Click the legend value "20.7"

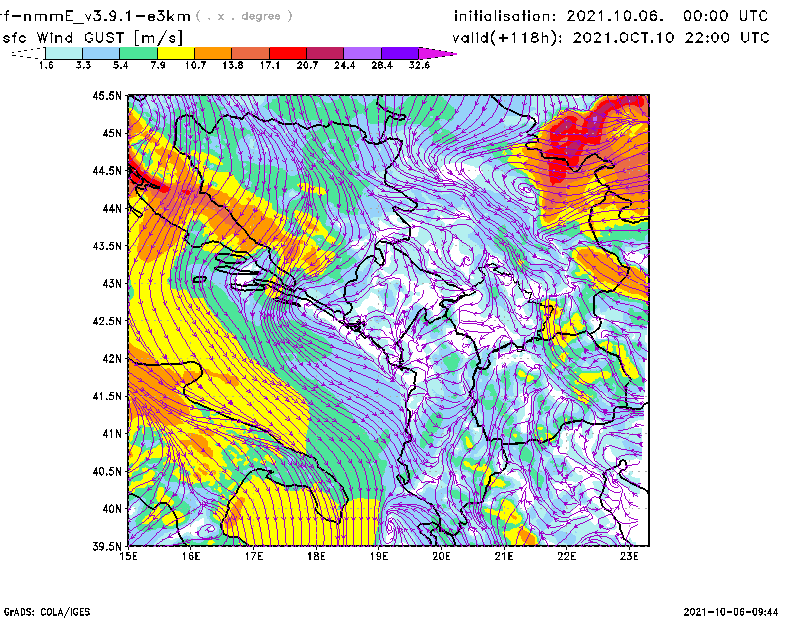[x=307, y=65]
